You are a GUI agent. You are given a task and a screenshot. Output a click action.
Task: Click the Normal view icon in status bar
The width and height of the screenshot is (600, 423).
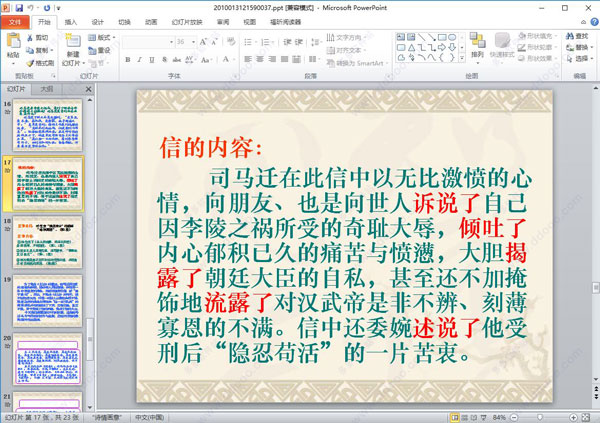[455, 417]
